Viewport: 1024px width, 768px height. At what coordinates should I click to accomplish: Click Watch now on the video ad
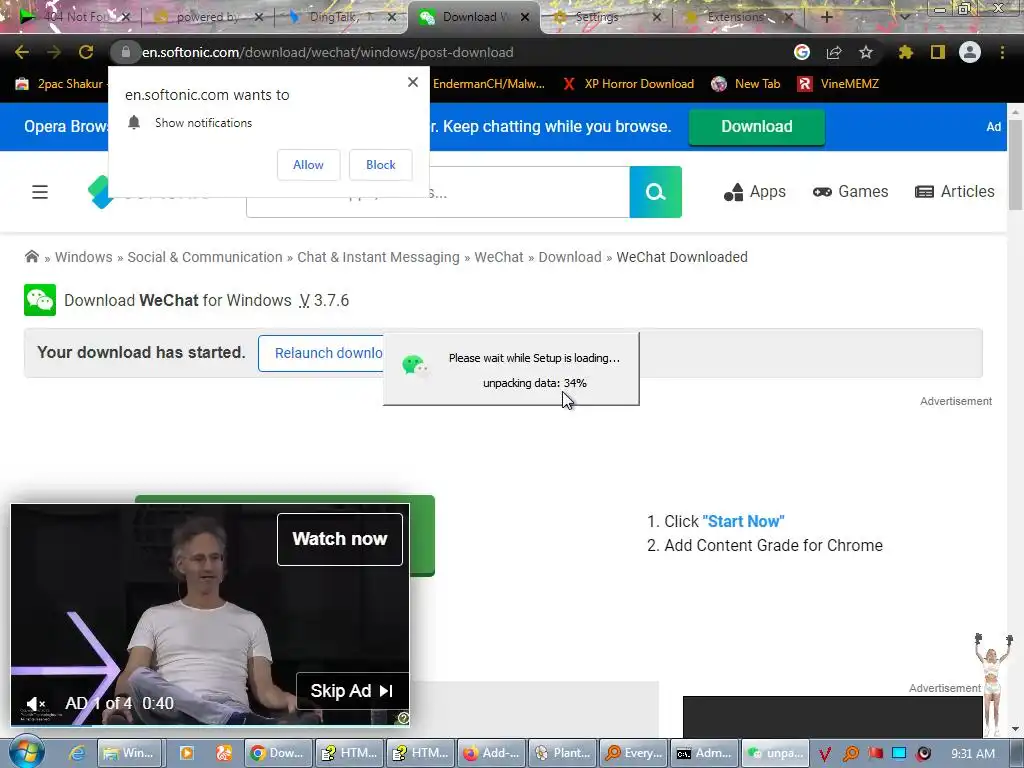pos(340,539)
